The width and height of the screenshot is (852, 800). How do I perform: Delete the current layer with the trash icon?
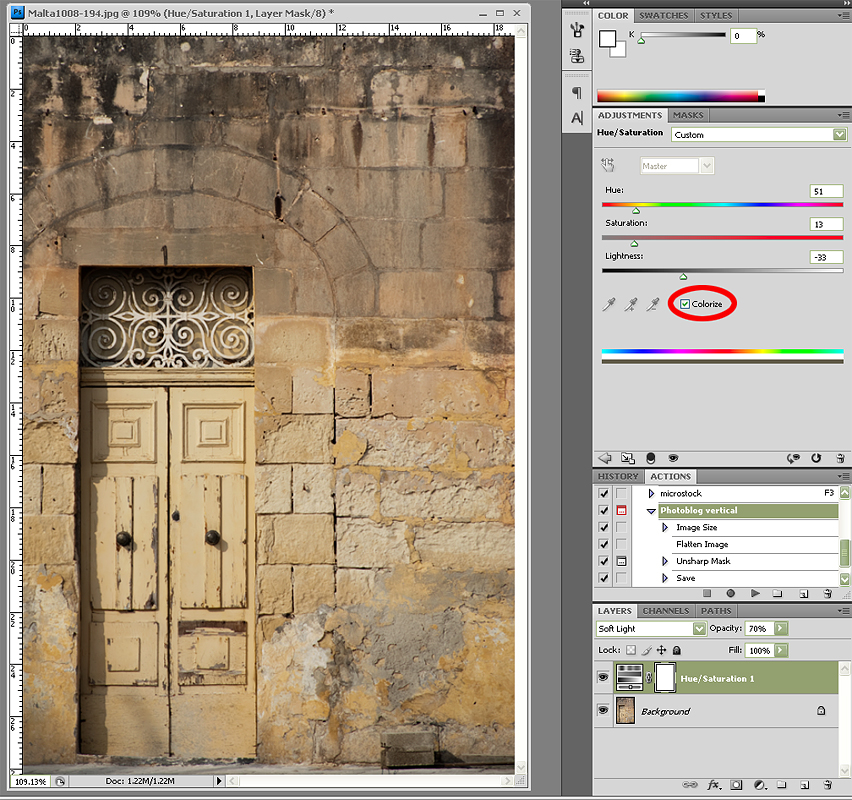coord(828,784)
